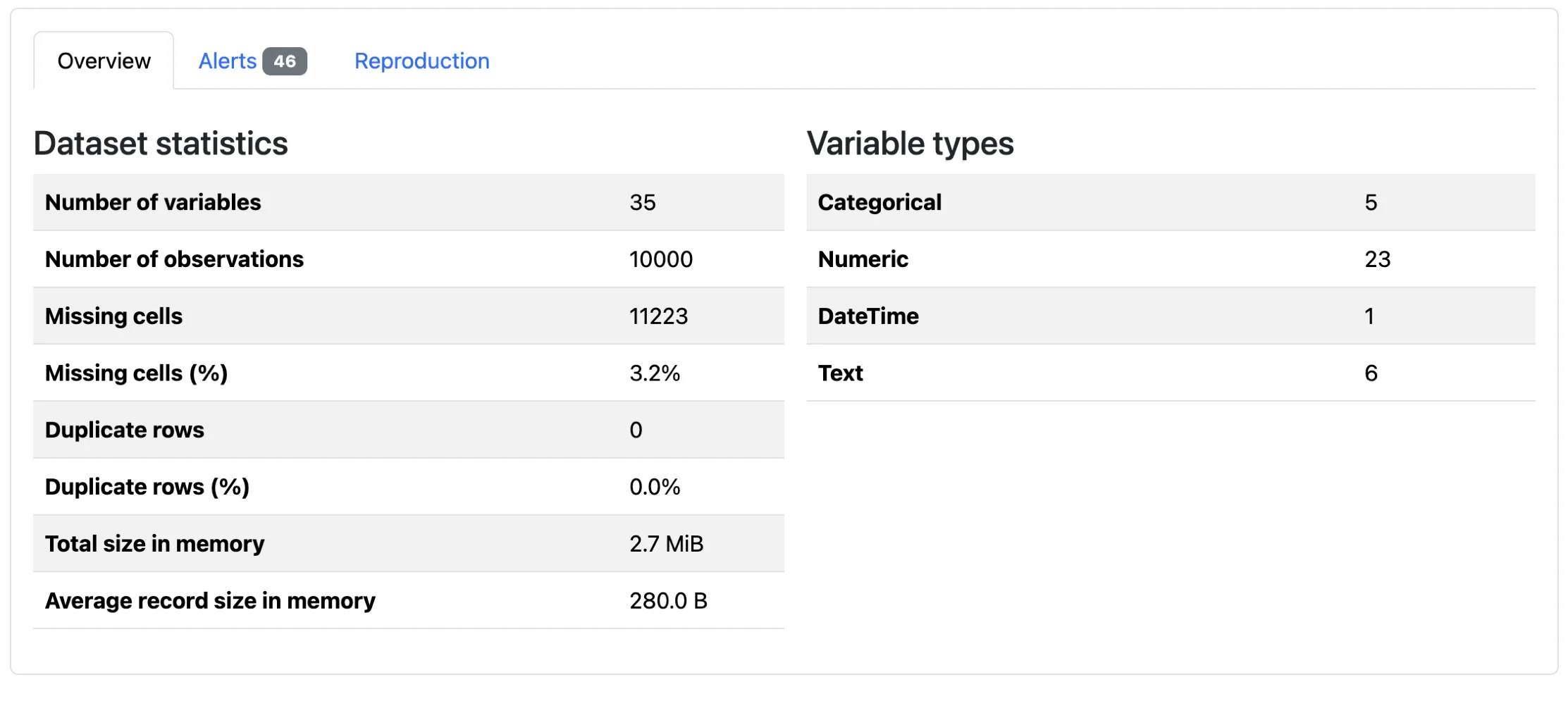
Task: Select the Average record size row
Action: click(x=409, y=600)
